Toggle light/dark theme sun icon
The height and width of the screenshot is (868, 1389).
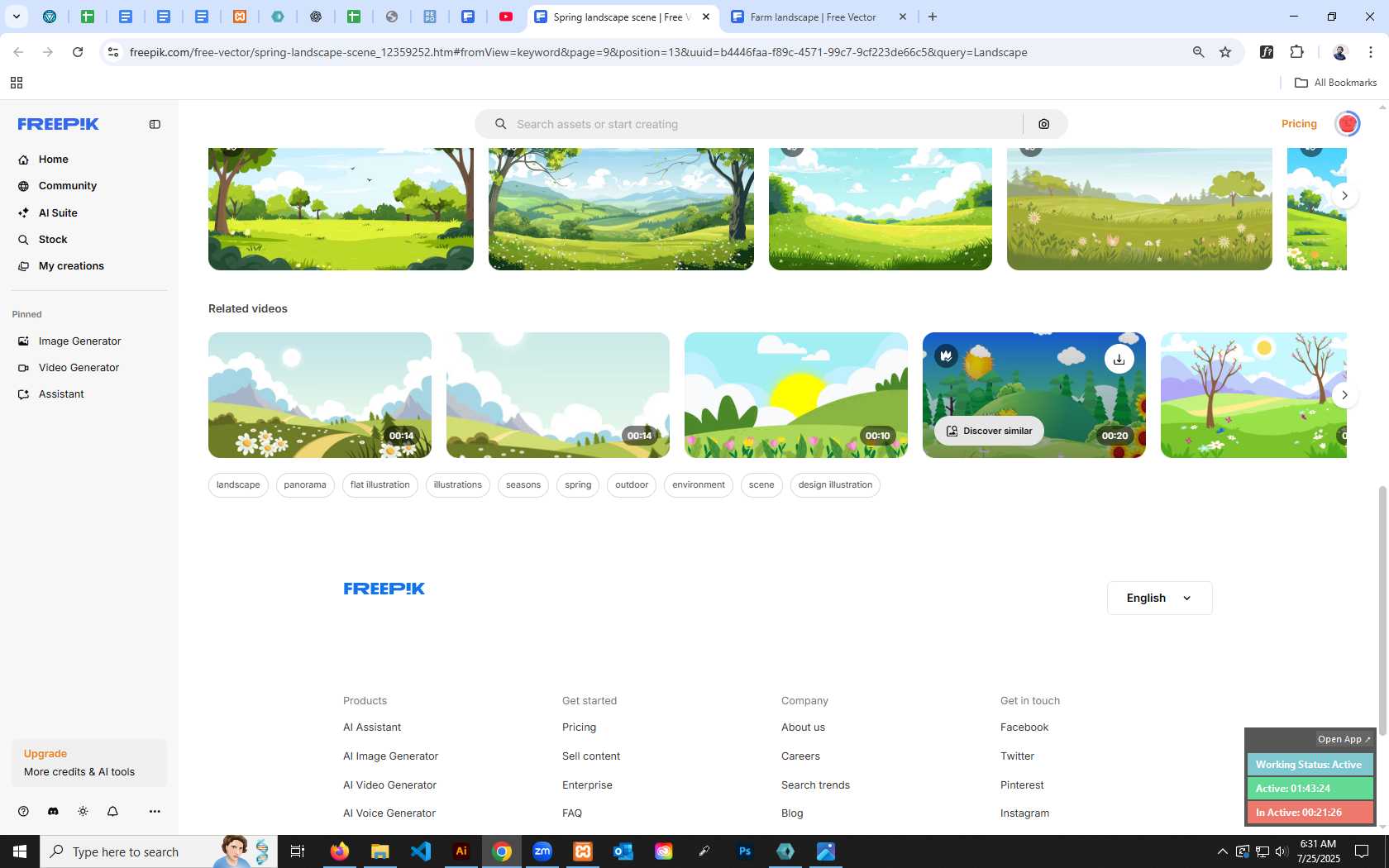tap(83, 812)
